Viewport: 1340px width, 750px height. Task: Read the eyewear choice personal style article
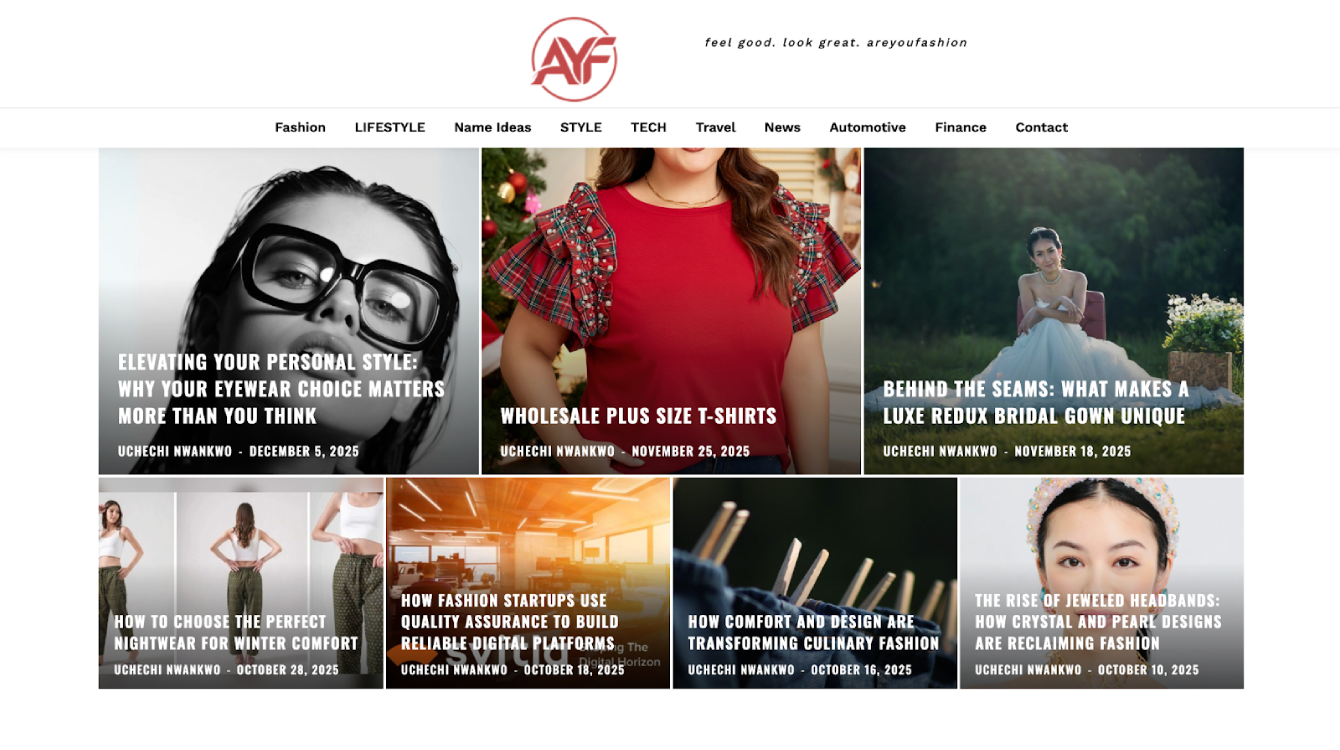pos(281,389)
